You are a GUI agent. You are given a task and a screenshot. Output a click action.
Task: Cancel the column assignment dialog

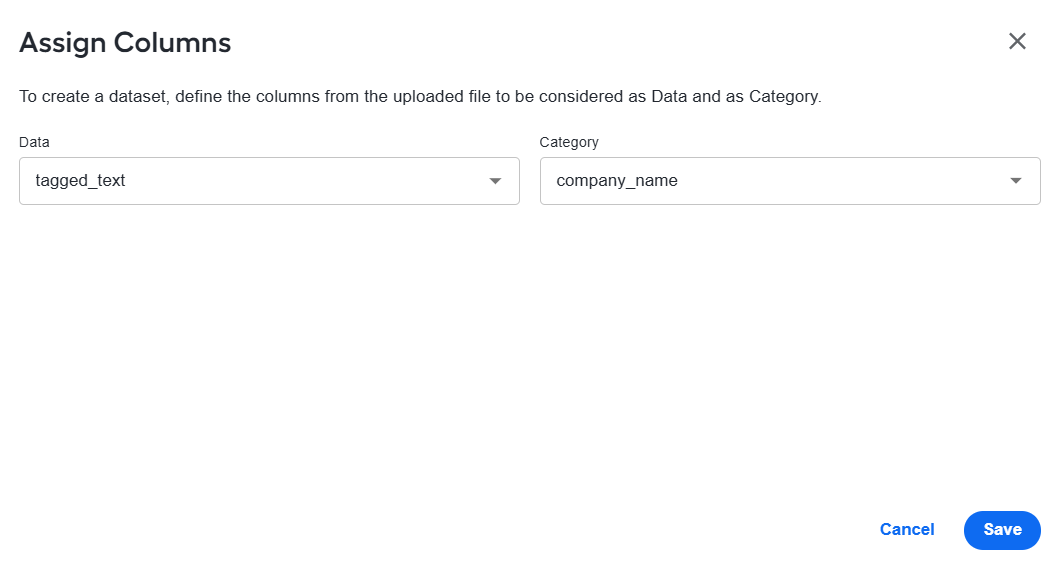click(x=906, y=529)
